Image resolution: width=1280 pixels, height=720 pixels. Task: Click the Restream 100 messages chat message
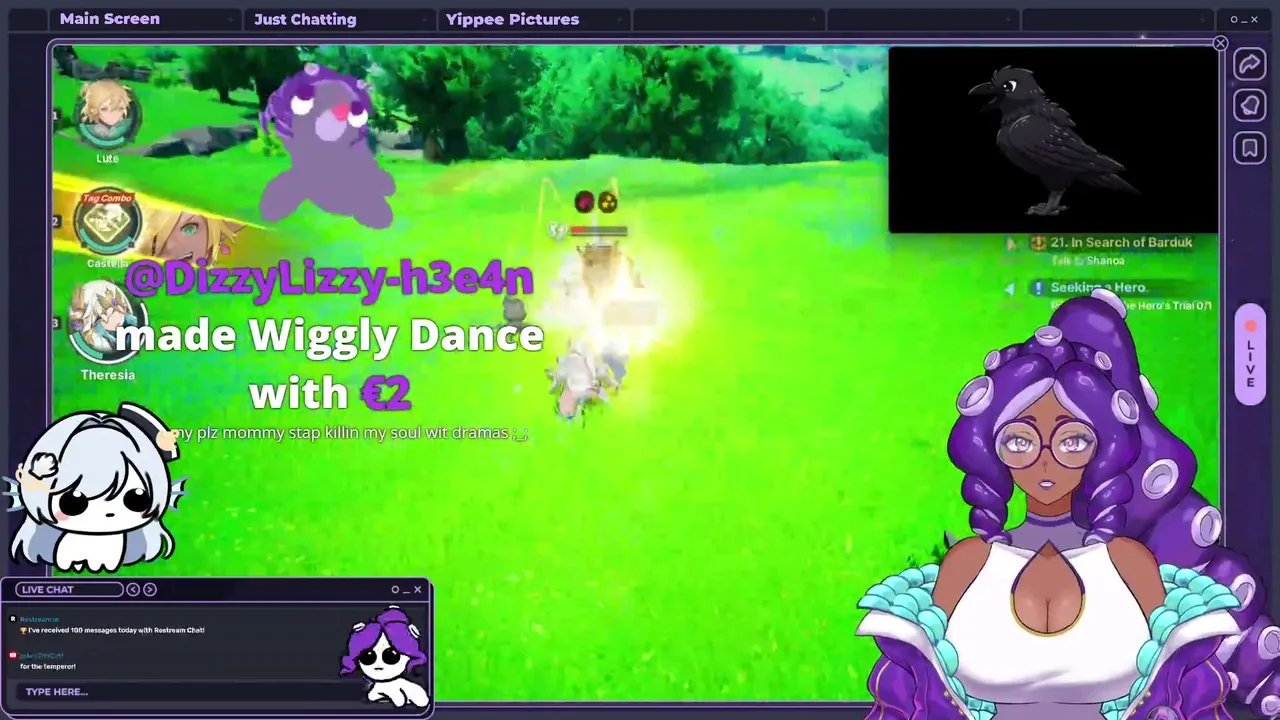click(x=116, y=630)
